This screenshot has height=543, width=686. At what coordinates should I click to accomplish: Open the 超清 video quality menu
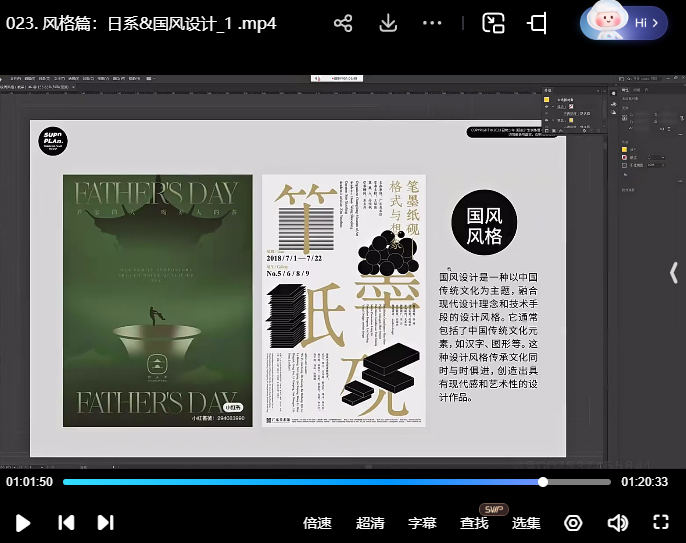tap(370, 523)
